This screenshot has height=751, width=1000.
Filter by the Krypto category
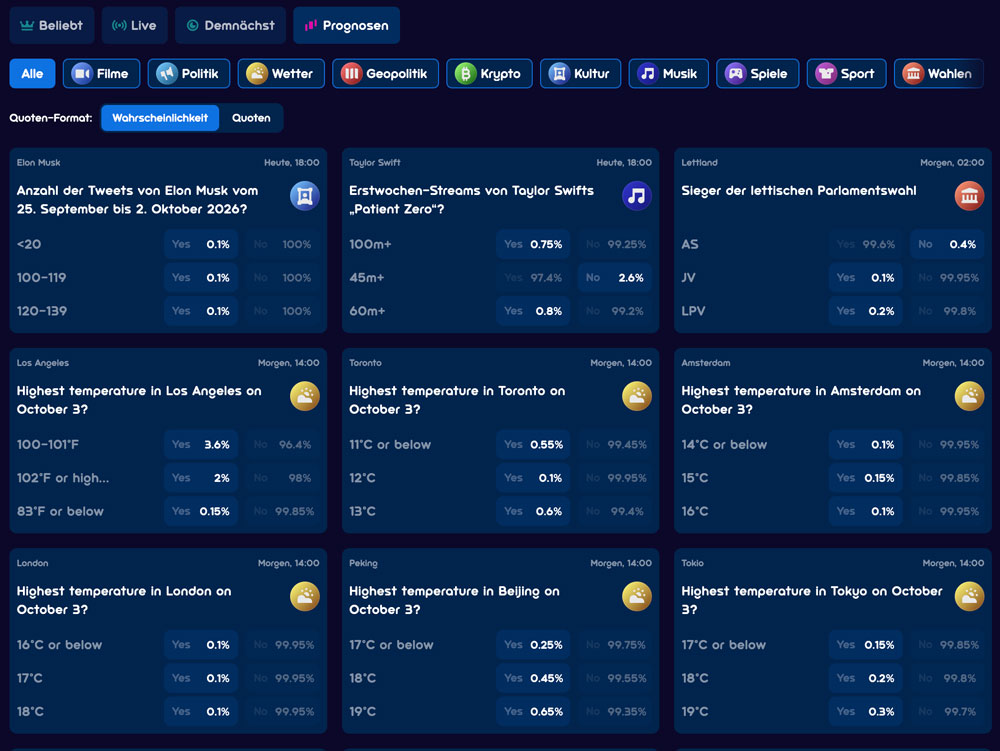[489, 73]
